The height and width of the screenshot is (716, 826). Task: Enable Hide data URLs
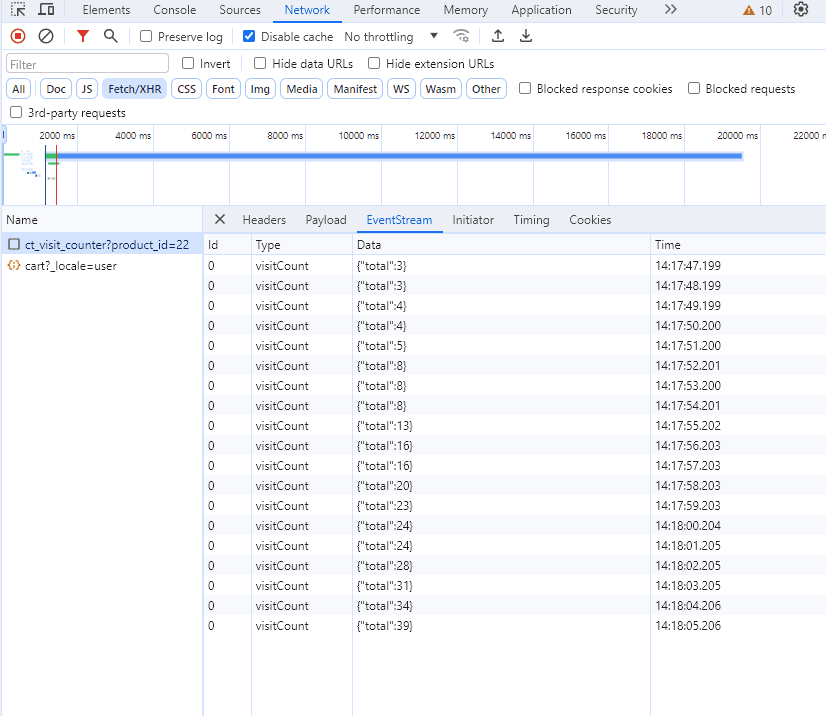260,63
